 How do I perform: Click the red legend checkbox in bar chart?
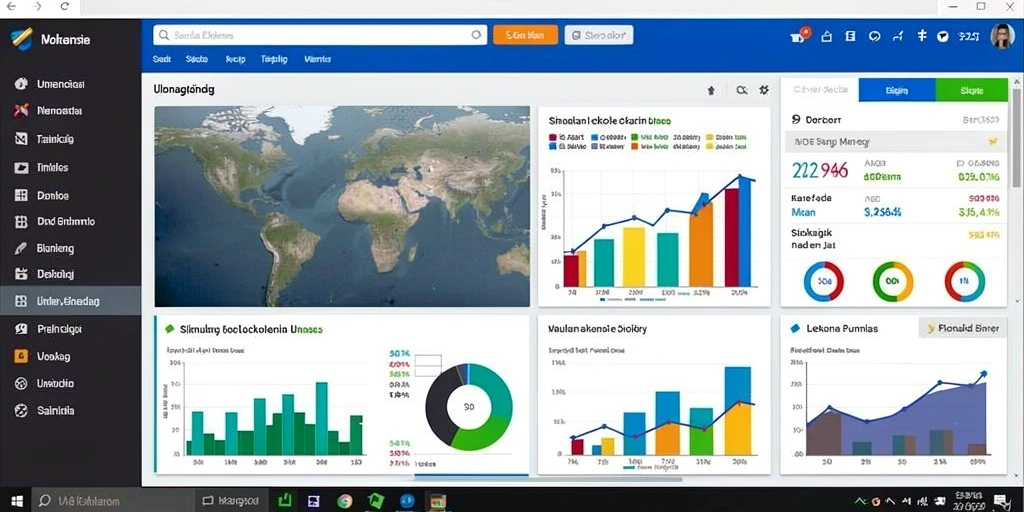pos(552,138)
